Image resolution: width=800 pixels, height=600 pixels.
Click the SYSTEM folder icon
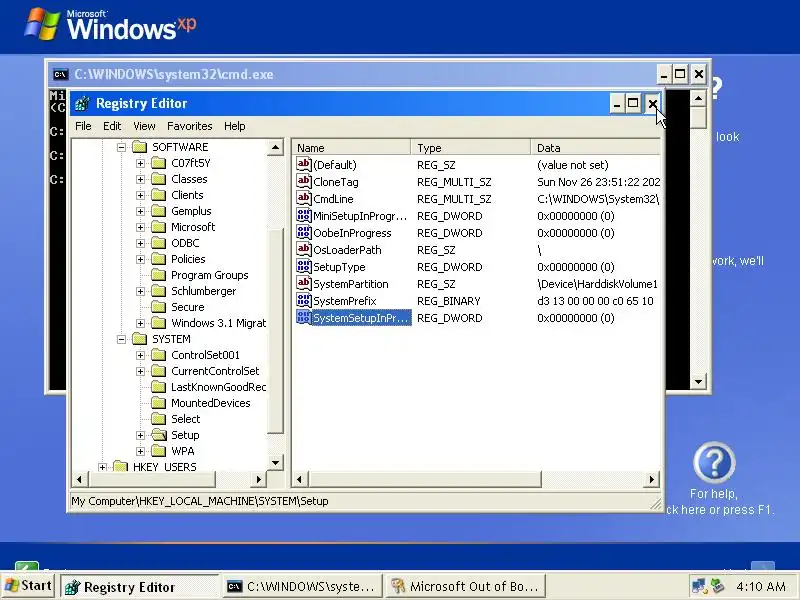tap(140, 339)
